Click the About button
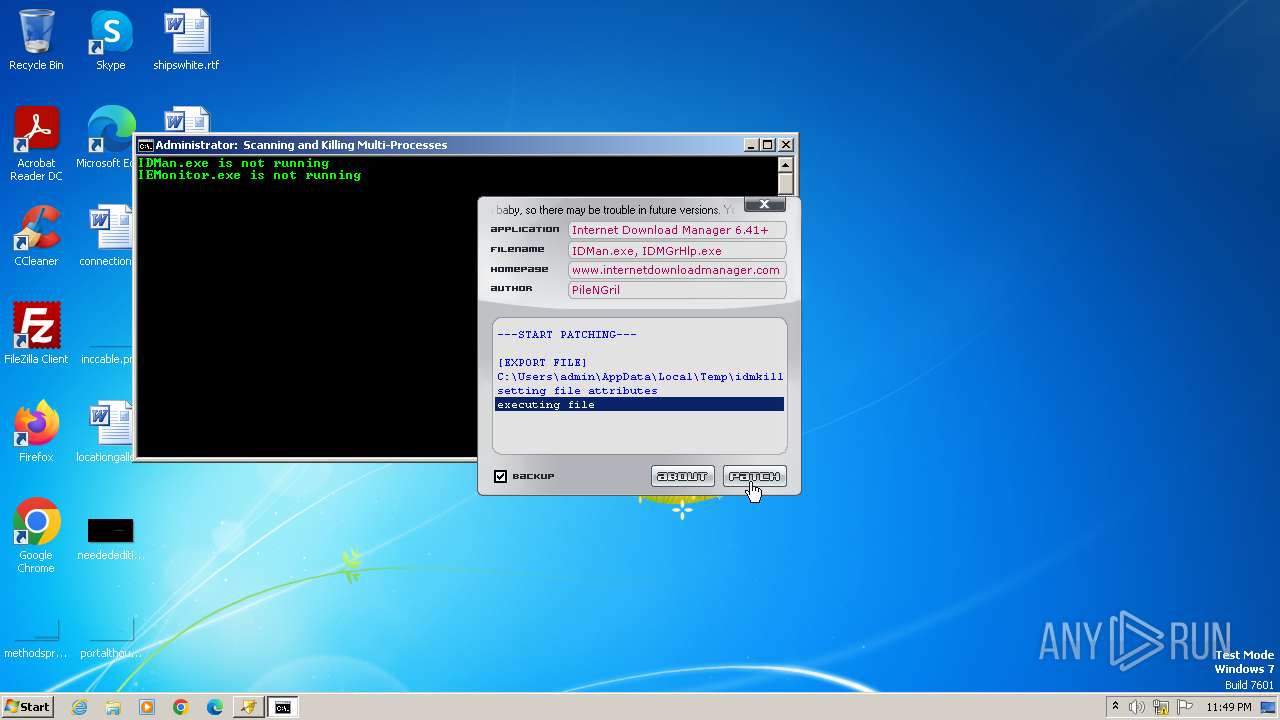The width and height of the screenshot is (1280, 720). pos(683,476)
